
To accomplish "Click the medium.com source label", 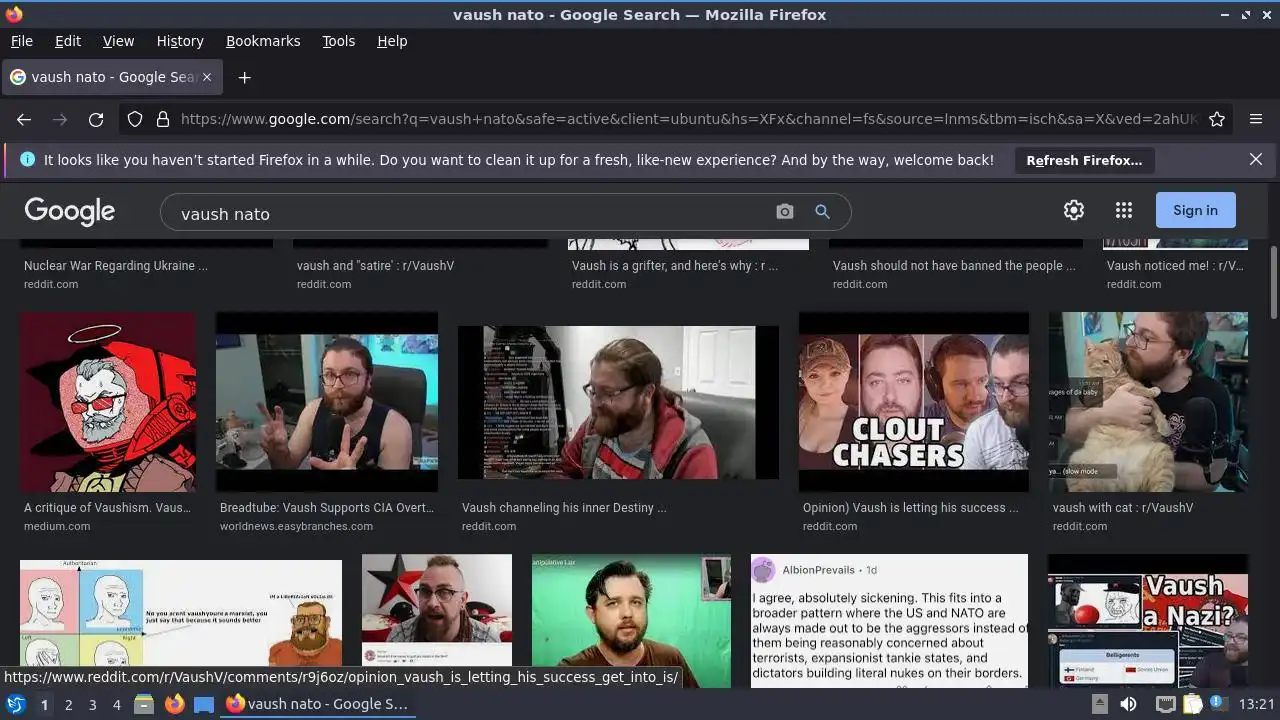I will coord(57,526).
